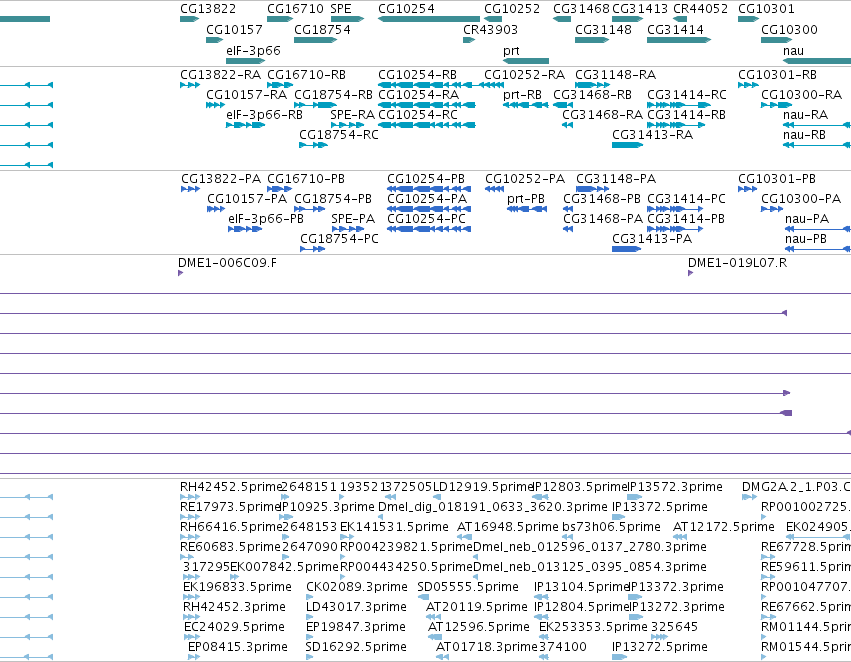Select the eIF-3p66 gene label
This screenshot has height=662, width=851.
point(253,50)
